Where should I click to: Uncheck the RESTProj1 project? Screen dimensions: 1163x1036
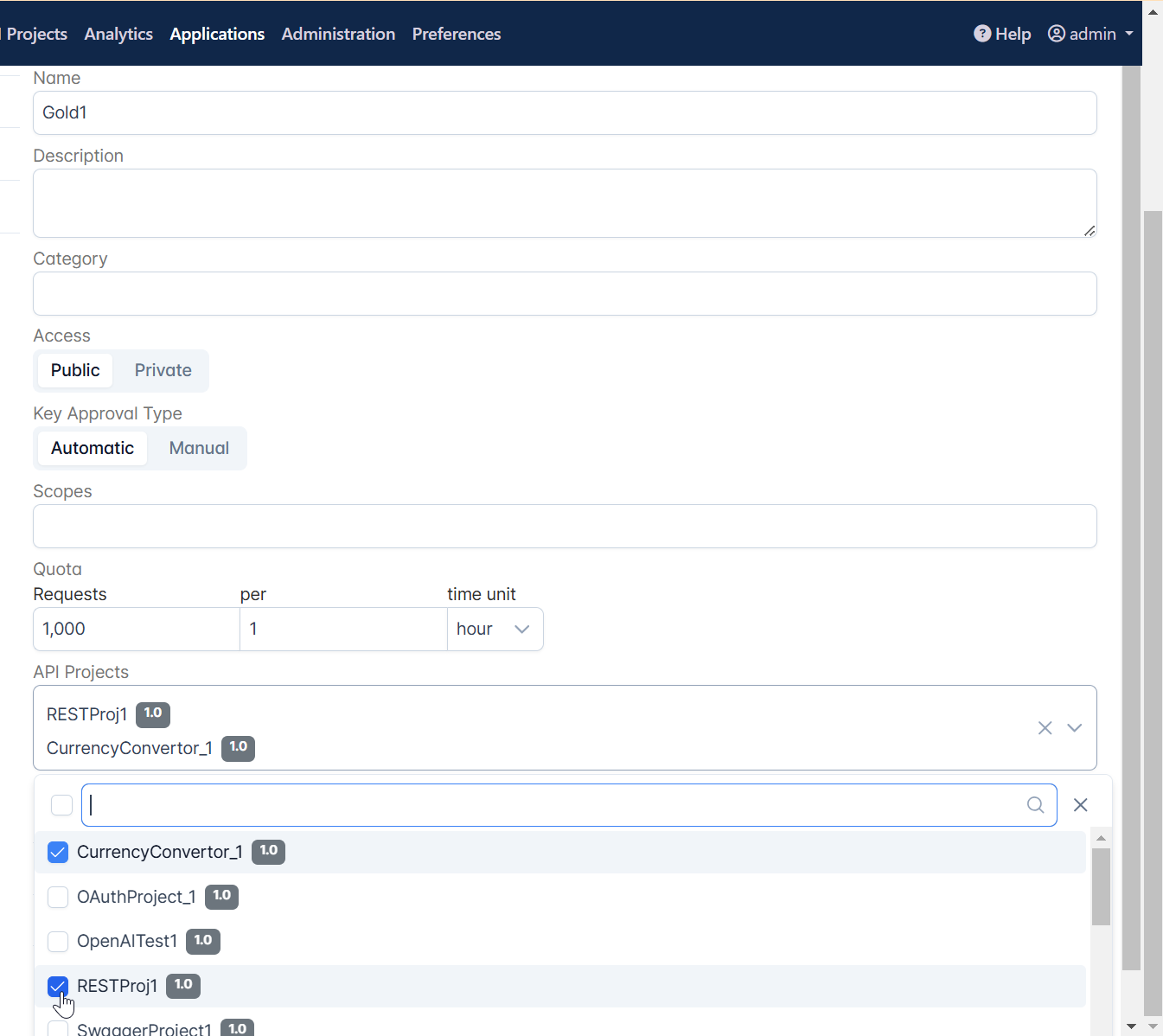(x=58, y=986)
